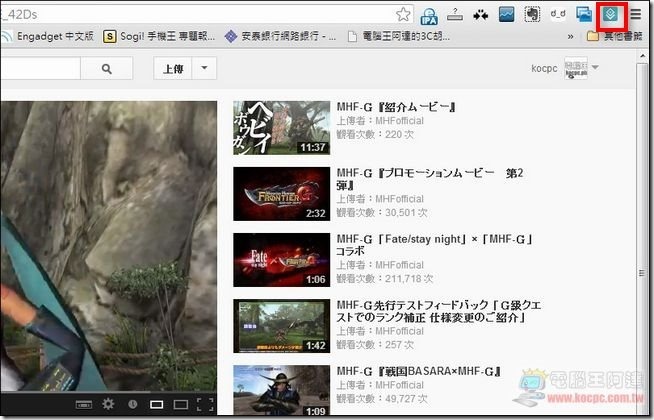Expand hidden bookmarks with the chevron
654x420 pixels.
coord(569,36)
